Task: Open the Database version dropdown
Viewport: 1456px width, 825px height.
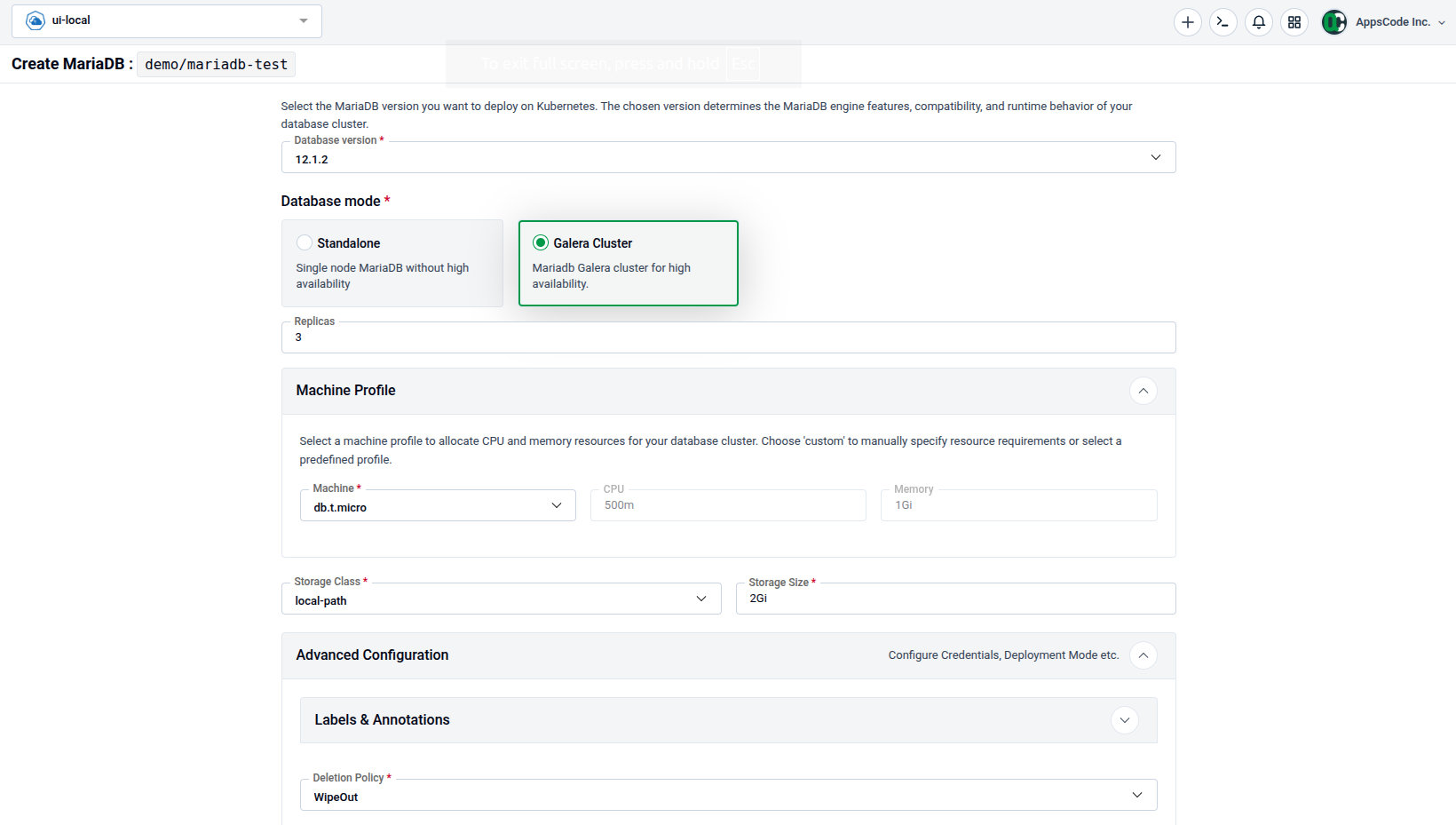Action: click(x=728, y=158)
